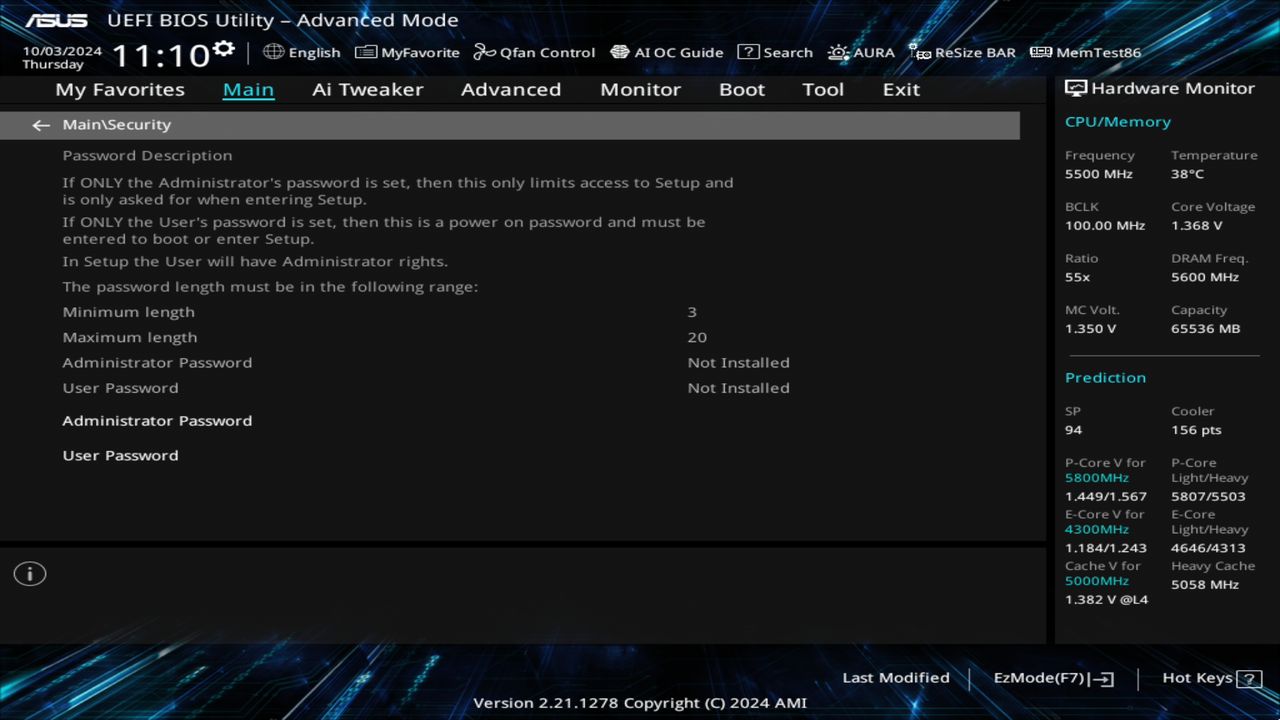Click the back arrow on Main\Security breadcrumb
This screenshot has width=1280, height=720.
pyautogui.click(x=40, y=124)
